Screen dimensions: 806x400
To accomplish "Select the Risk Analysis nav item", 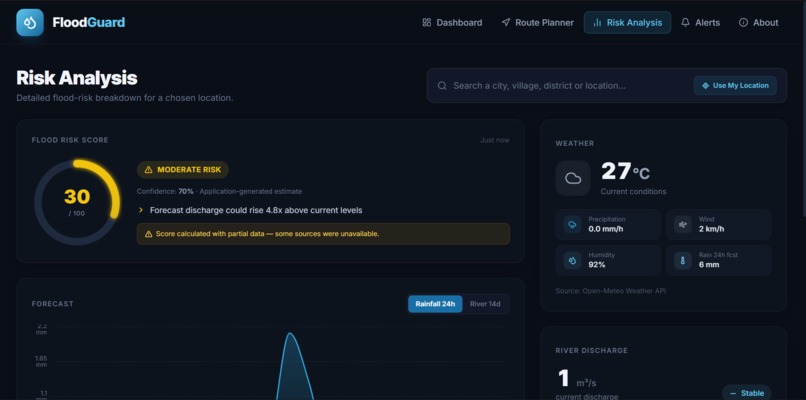I will click(627, 23).
